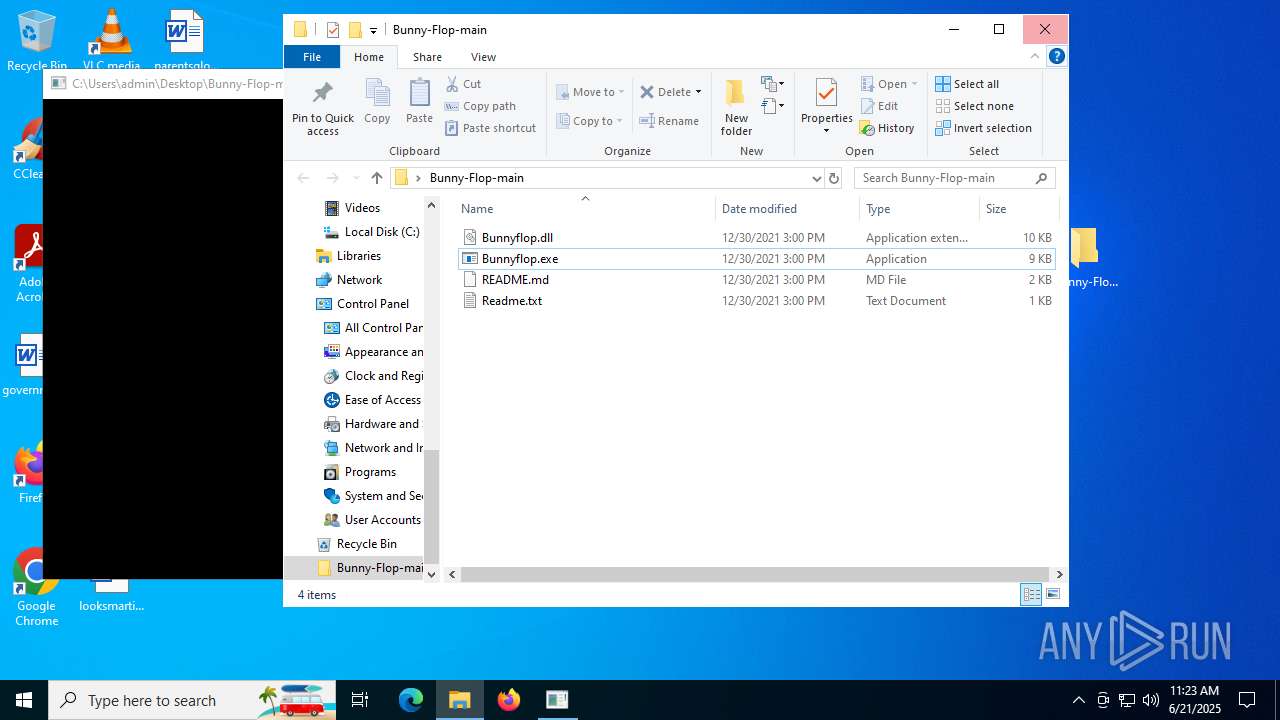Open Quick Access Toolbar customize dropdown
This screenshot has width=1280, height=720.
(373, 30)
